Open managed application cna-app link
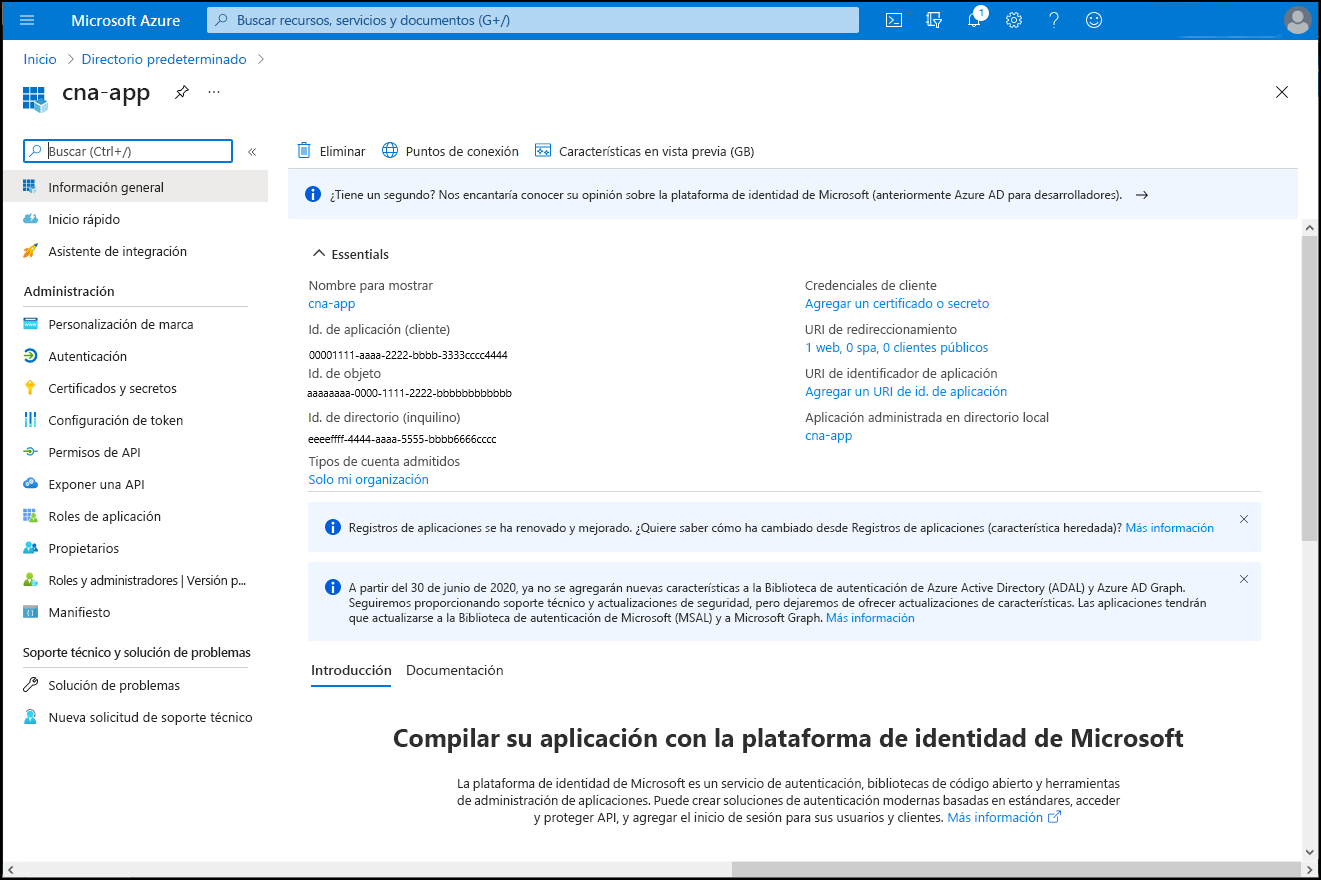Screen dimensions: 1321x880 click(x=829, y=435)
